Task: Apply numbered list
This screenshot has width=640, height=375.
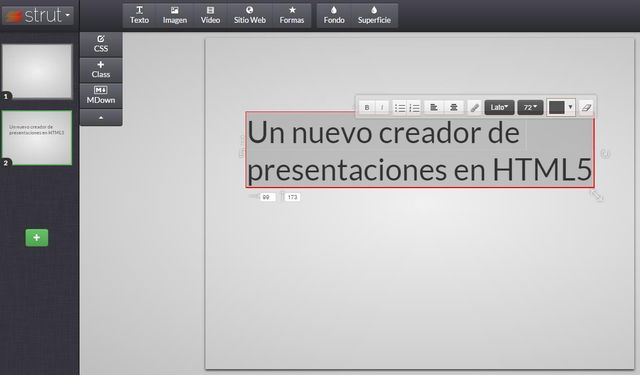Action: click(414, 107)
